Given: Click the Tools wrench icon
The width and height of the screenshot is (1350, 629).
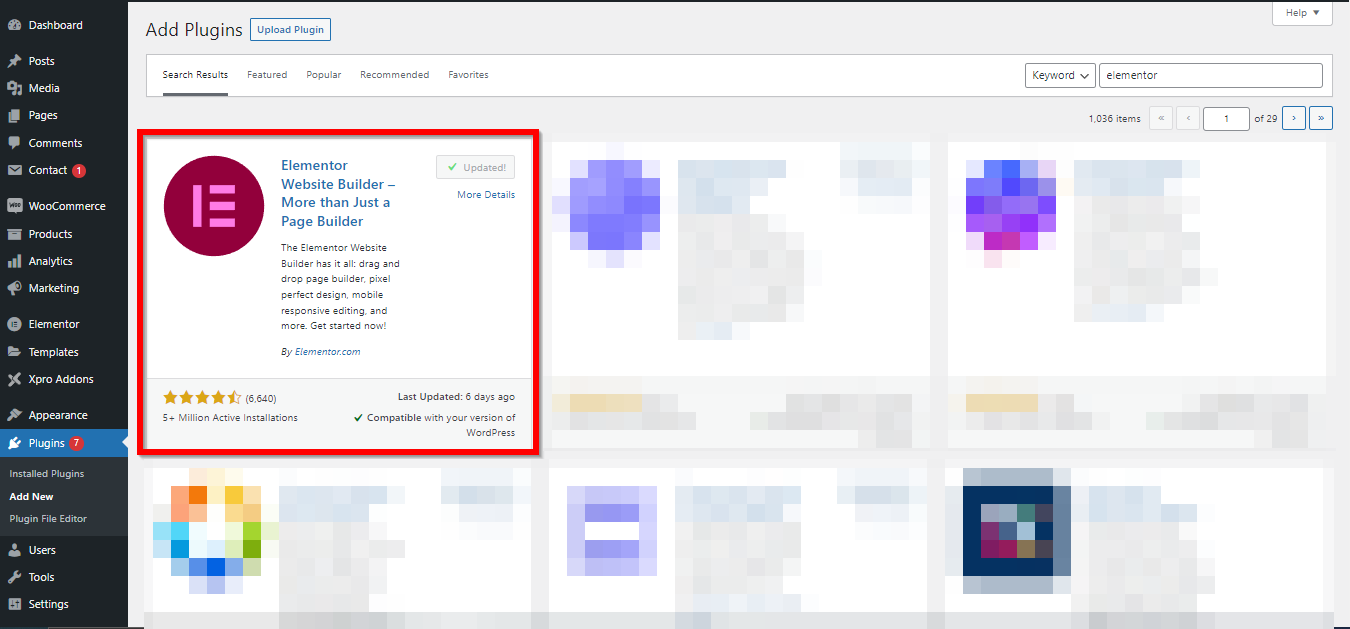Looking at the screenshot, I should pyautogui.click(x=15, y=577).
